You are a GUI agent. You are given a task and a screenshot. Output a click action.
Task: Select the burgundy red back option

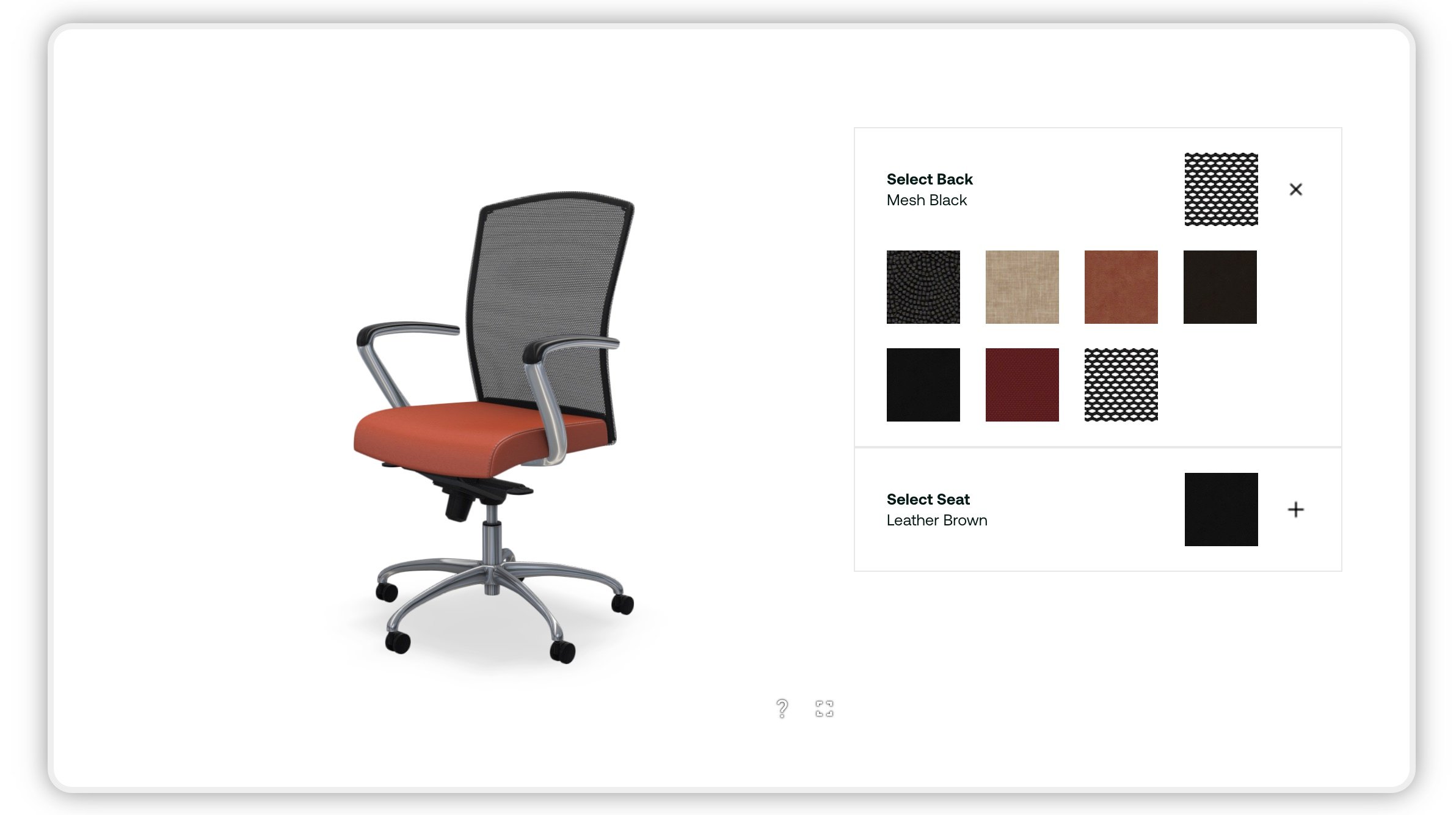coord(1021,384)
